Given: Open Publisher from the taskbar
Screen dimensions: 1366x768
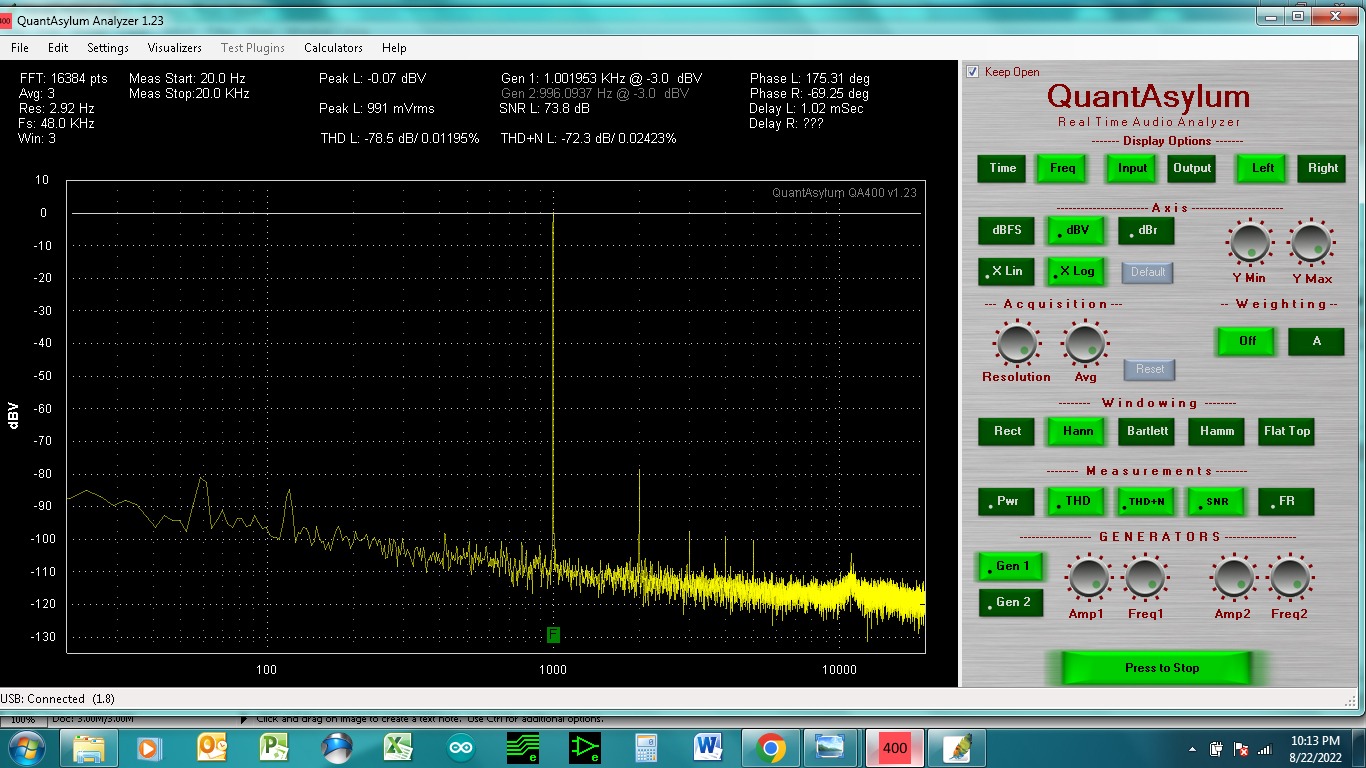Looking at the screenshot, I should click(273, 747).
